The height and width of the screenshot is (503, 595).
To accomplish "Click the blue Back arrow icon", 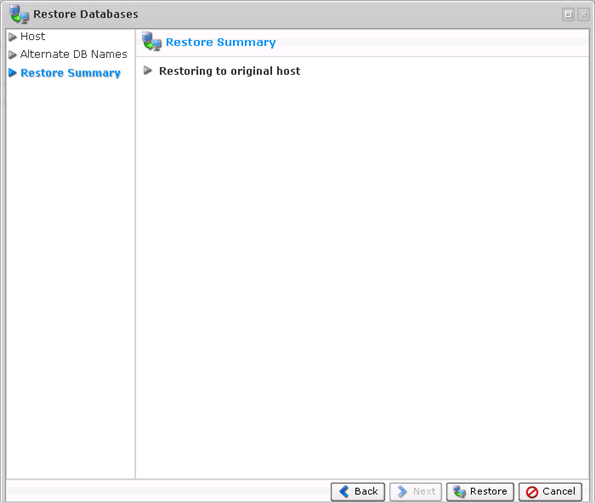I will click(x=344, y=491).
